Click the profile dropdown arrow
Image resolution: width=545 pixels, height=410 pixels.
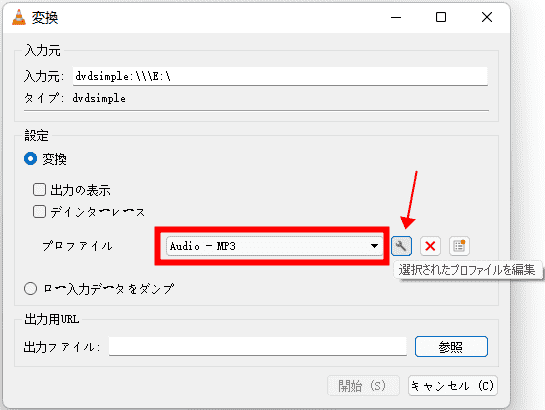[x=374, y=246]
